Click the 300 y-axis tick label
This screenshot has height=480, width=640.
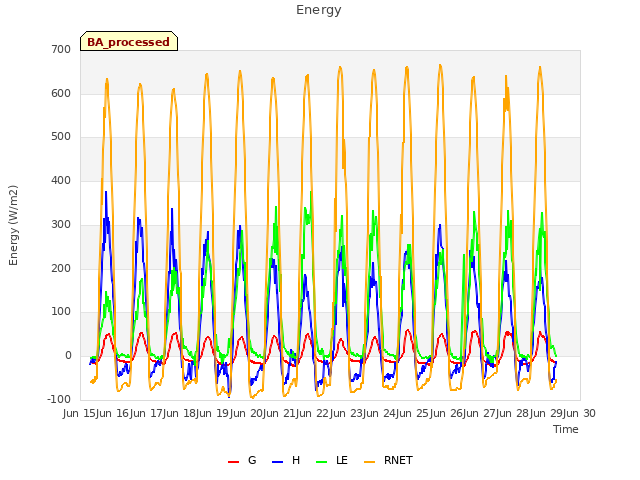point(61,224)
